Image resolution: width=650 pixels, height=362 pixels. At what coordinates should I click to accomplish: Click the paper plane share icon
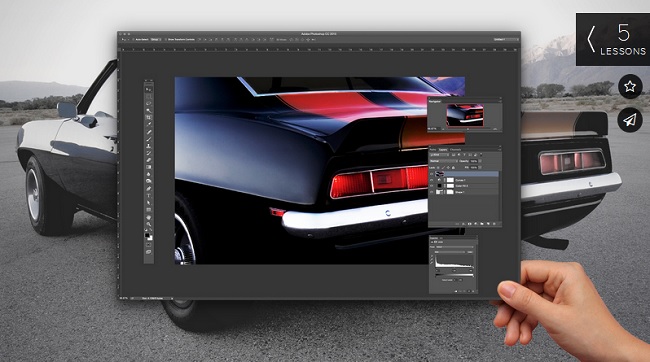630,120
